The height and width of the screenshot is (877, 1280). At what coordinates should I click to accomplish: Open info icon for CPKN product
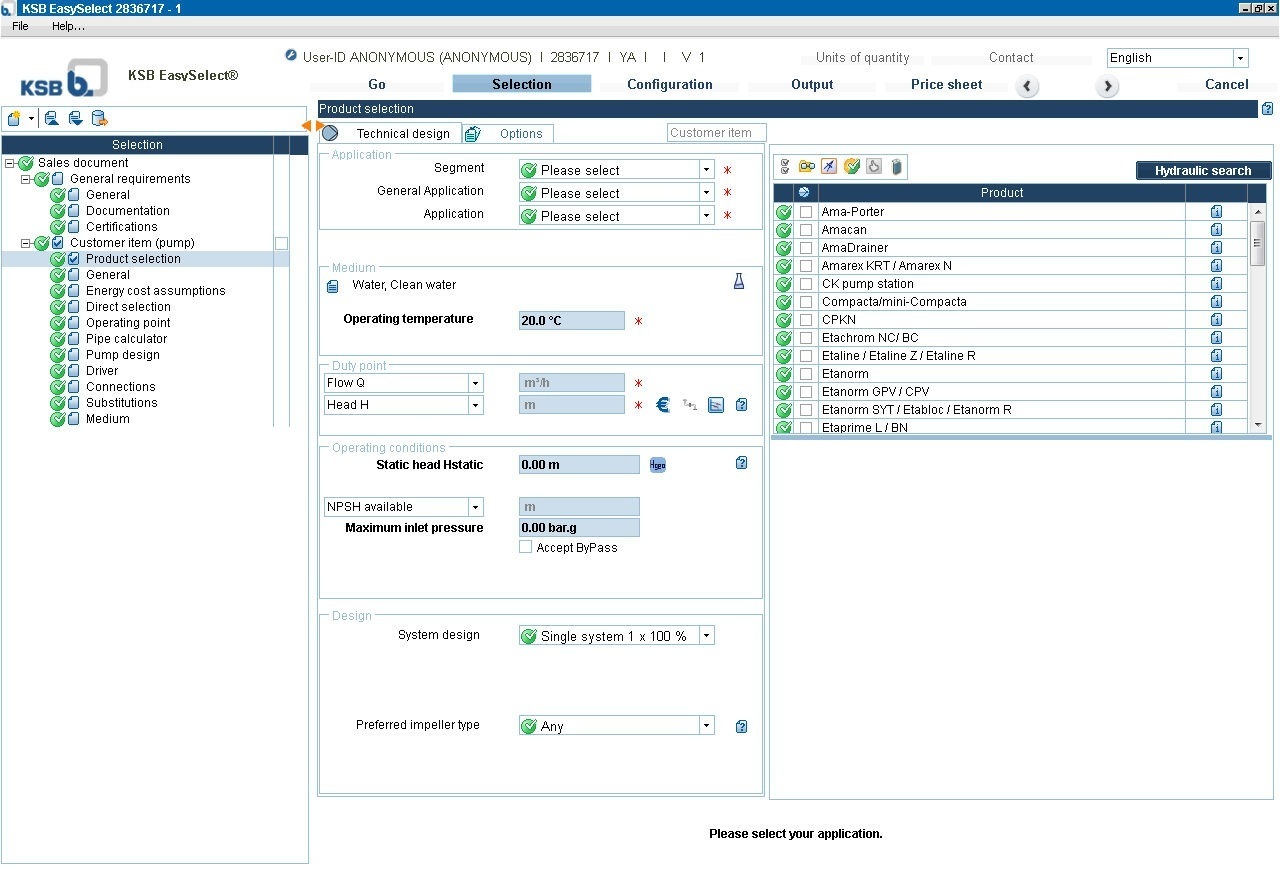[1216, 320]
